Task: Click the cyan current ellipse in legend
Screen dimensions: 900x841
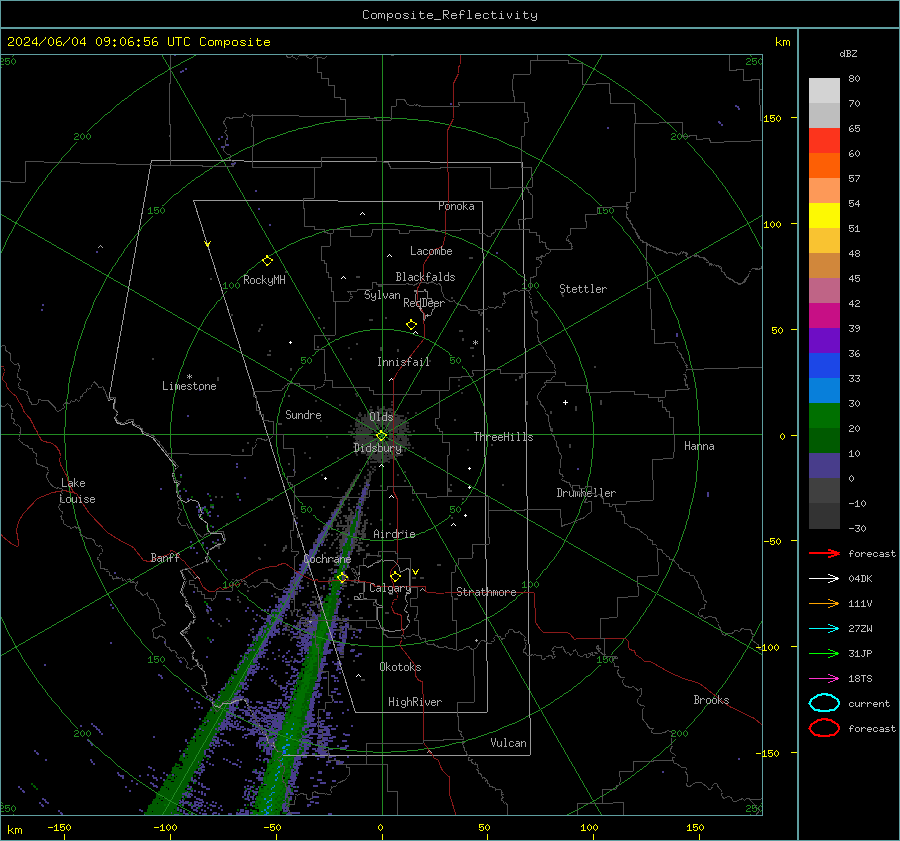Action: tap(824, 703)
